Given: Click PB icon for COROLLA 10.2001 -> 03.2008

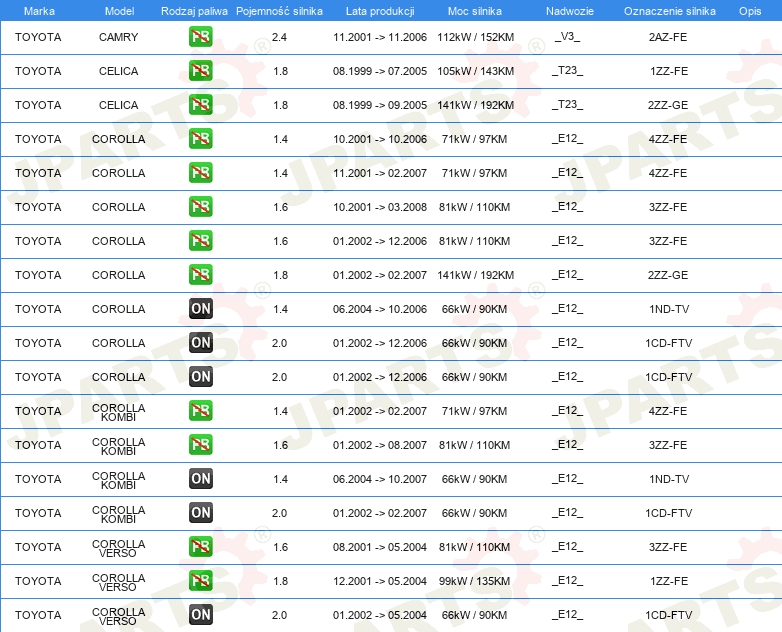Looking at the screenshot, I should [x=200, y=207].
